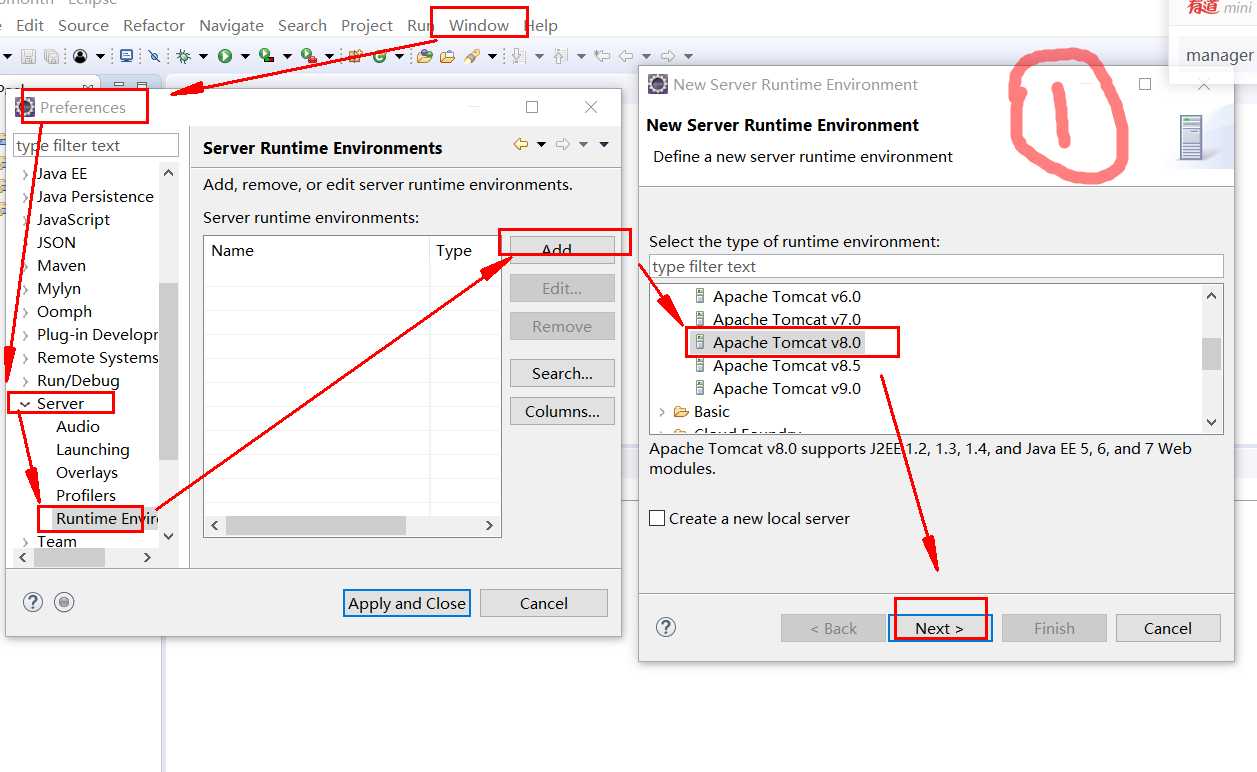Click the Next Annotation arrow icon
The image size is (1257, 772).
coord(518,56)
